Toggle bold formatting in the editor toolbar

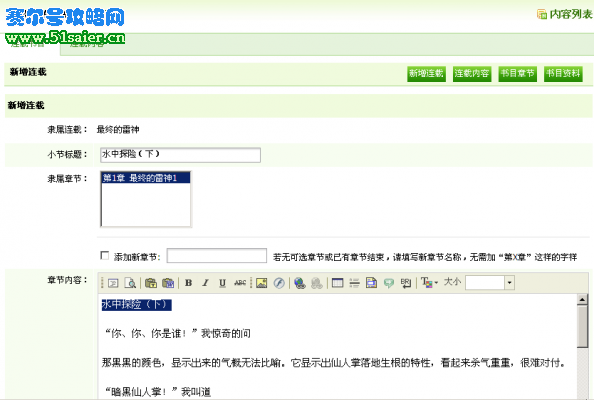coord(188,283)
